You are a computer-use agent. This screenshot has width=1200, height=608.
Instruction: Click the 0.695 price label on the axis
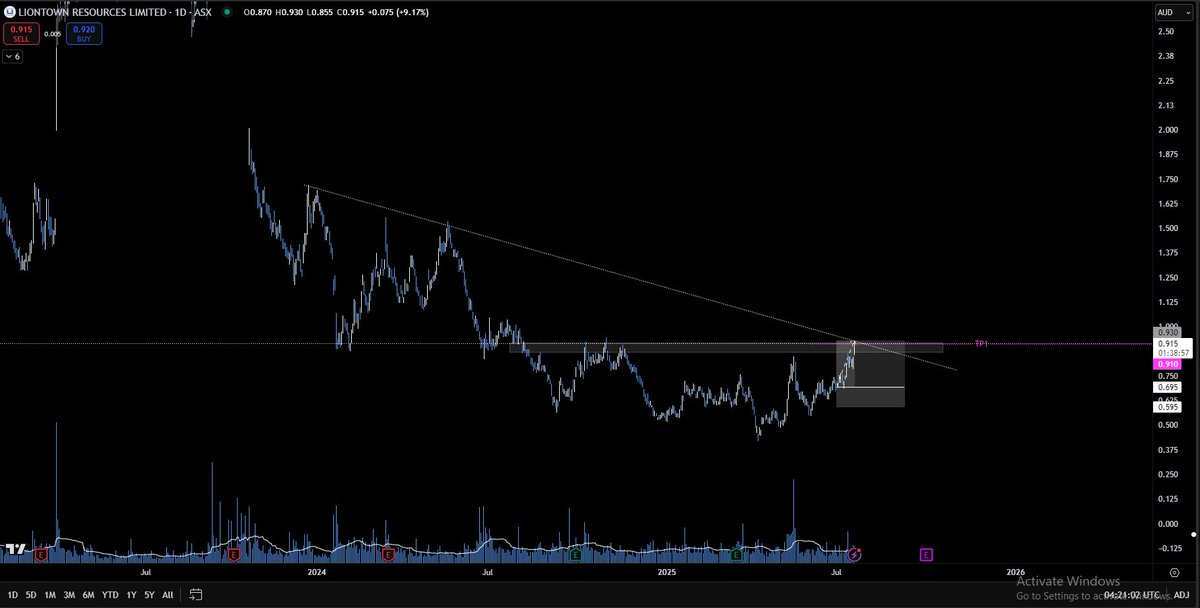click(x=1169, y=387)
